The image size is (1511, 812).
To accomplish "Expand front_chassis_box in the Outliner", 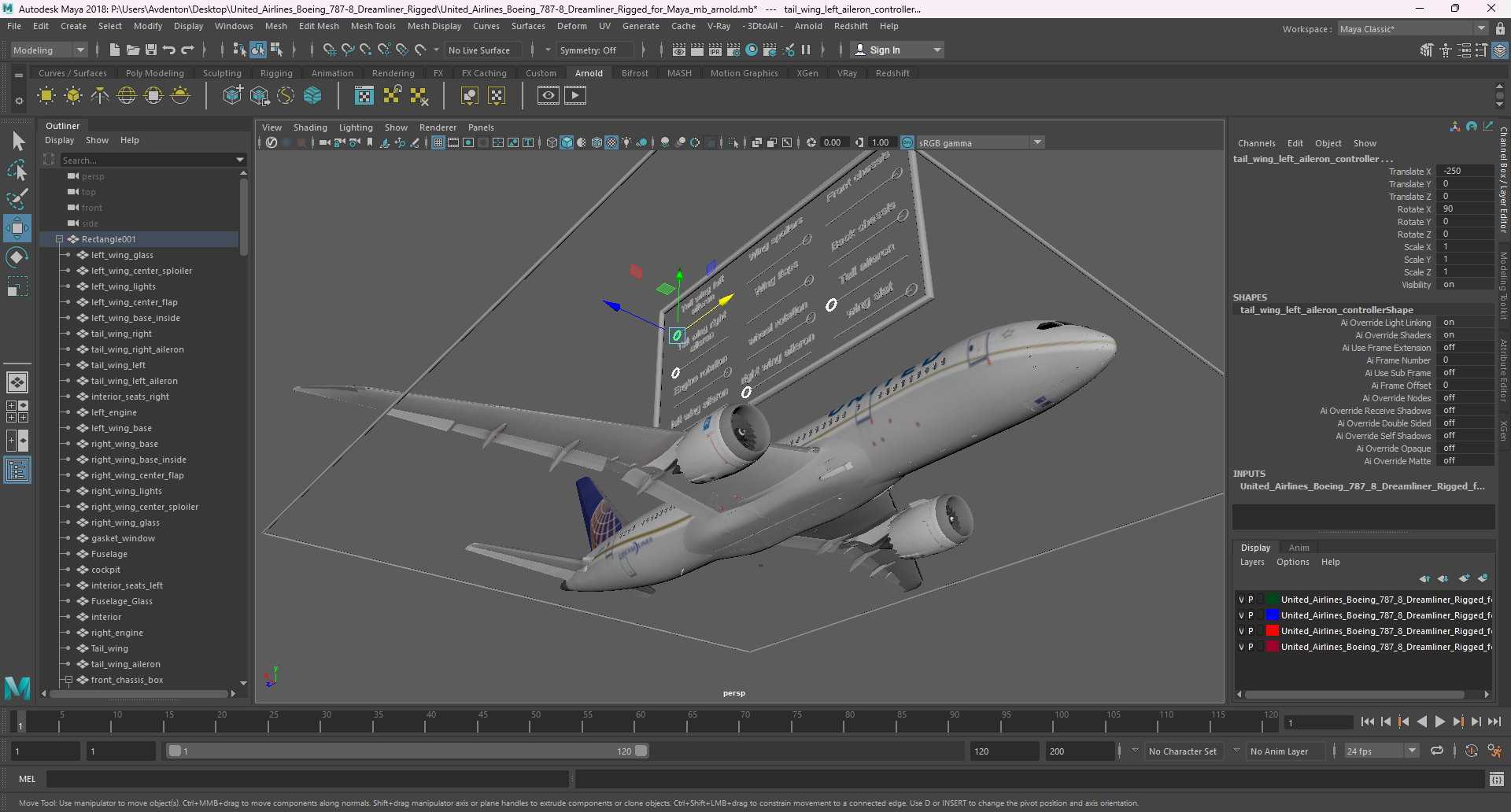I will (68, 680).
